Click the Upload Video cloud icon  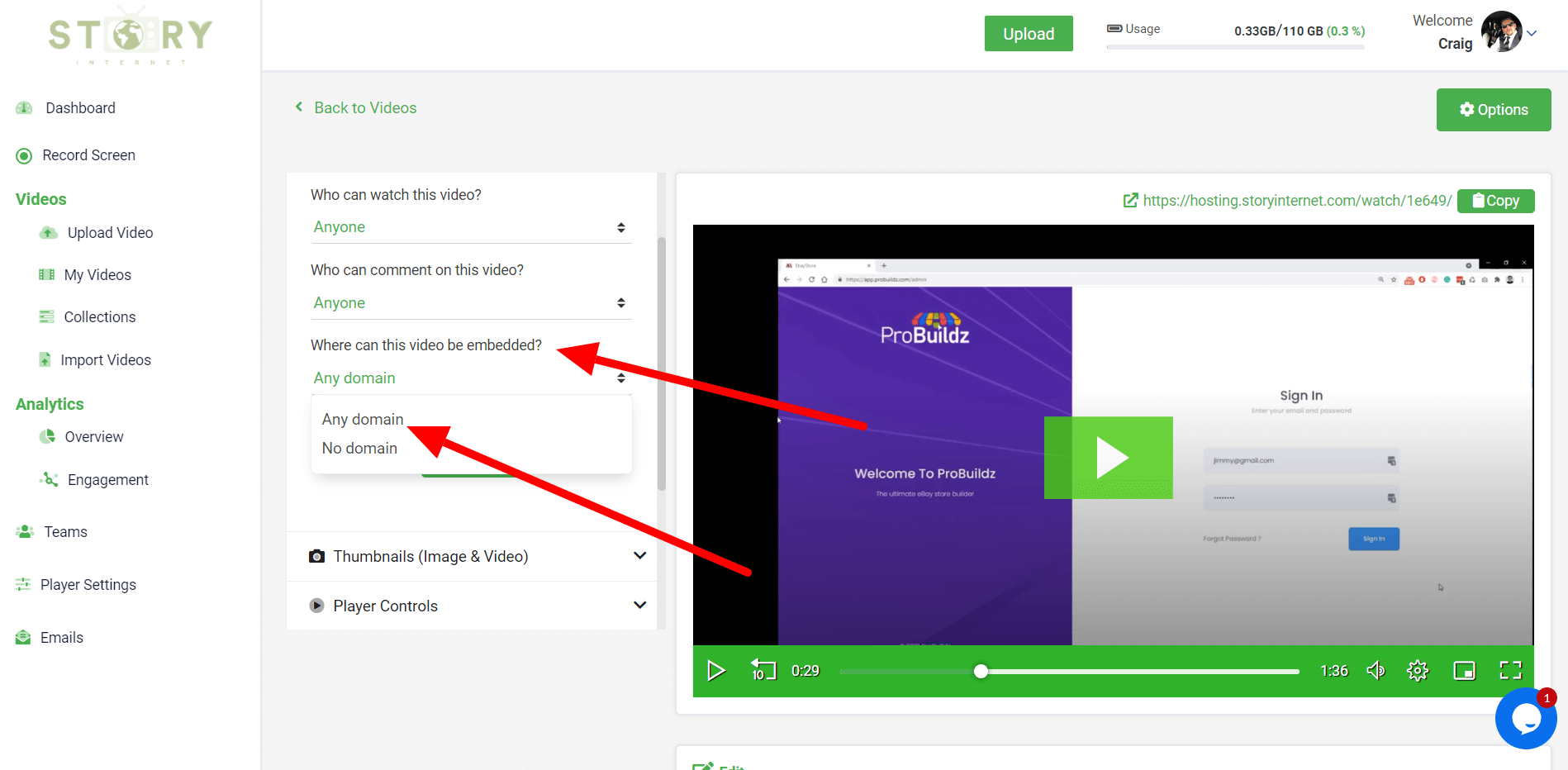click(x=49, y=233)
